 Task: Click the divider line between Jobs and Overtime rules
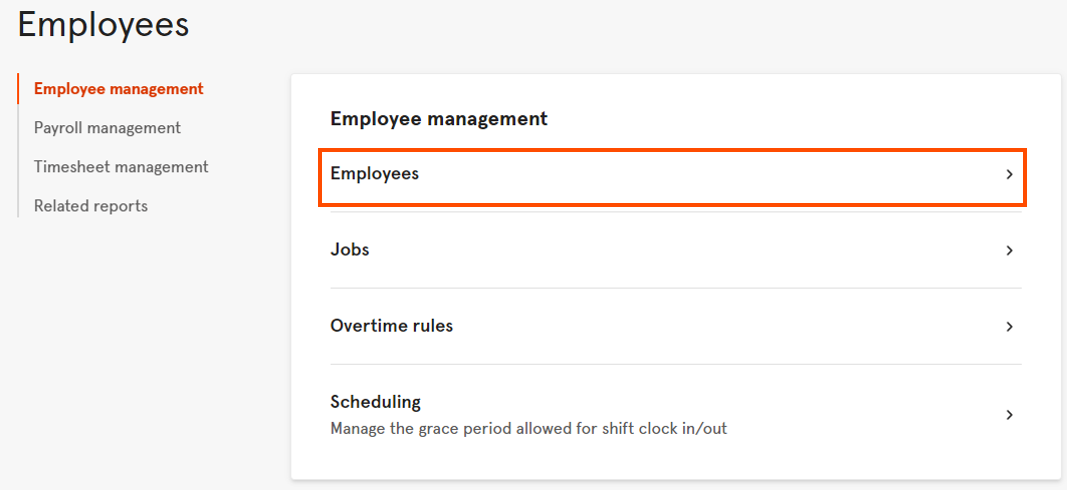click(675, 288)
